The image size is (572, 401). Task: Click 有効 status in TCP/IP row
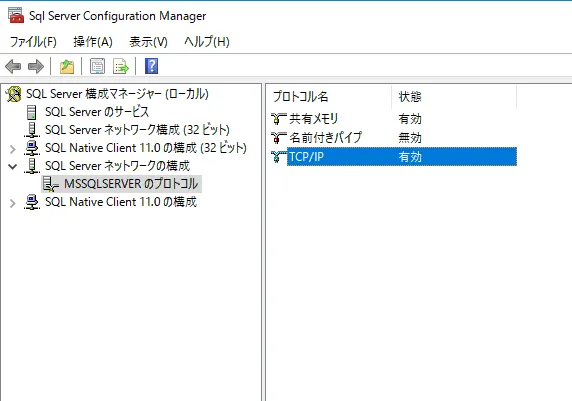(x=410, y=157)
